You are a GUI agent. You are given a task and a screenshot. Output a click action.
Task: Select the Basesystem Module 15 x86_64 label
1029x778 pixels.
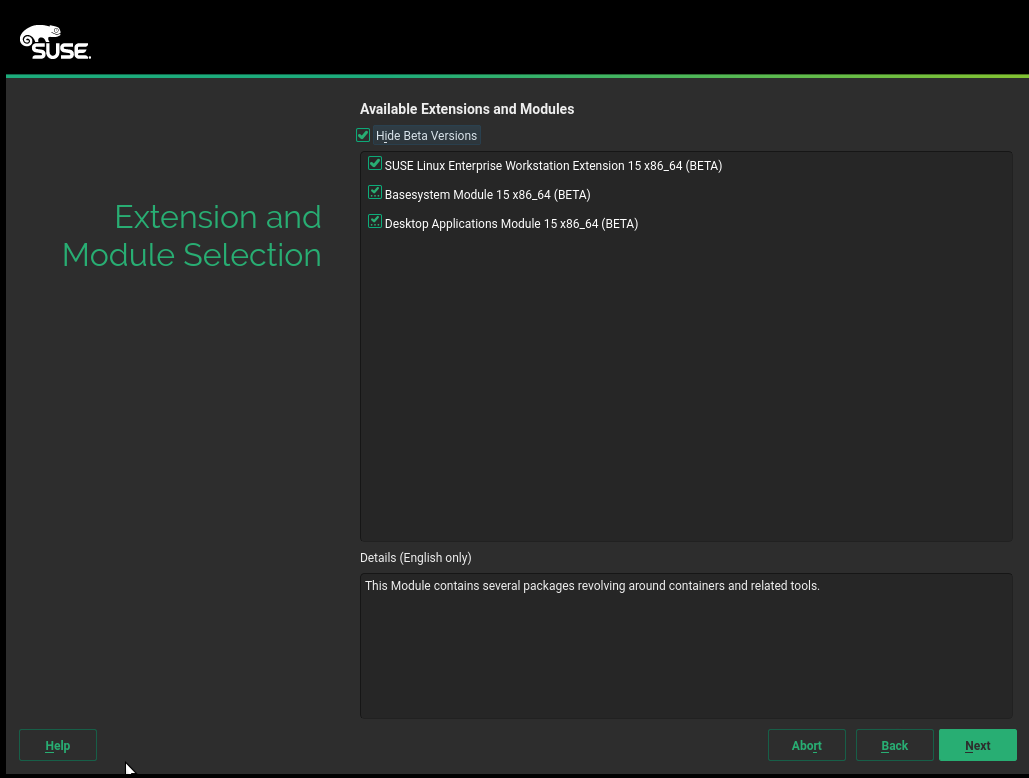click(x=487, y=195)
